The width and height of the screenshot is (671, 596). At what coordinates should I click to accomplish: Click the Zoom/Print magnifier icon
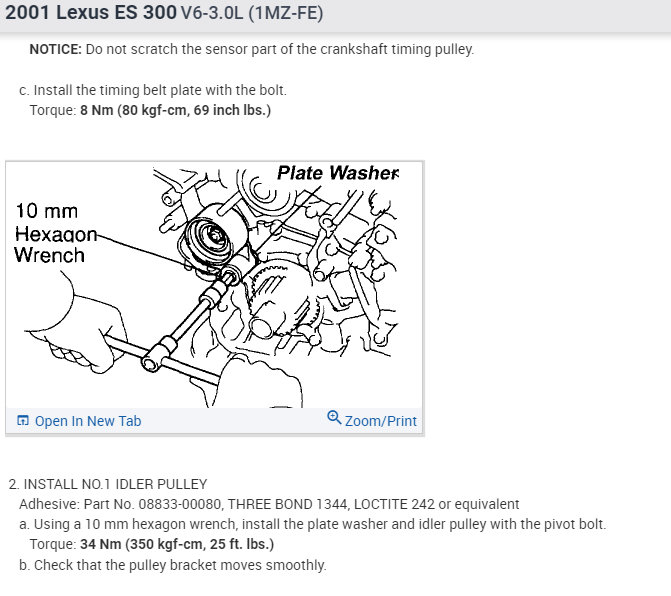[334, 417]
